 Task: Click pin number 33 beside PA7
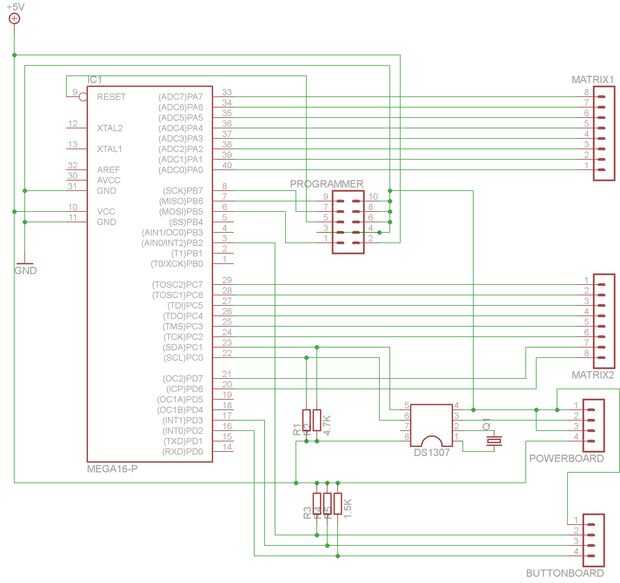227,92
